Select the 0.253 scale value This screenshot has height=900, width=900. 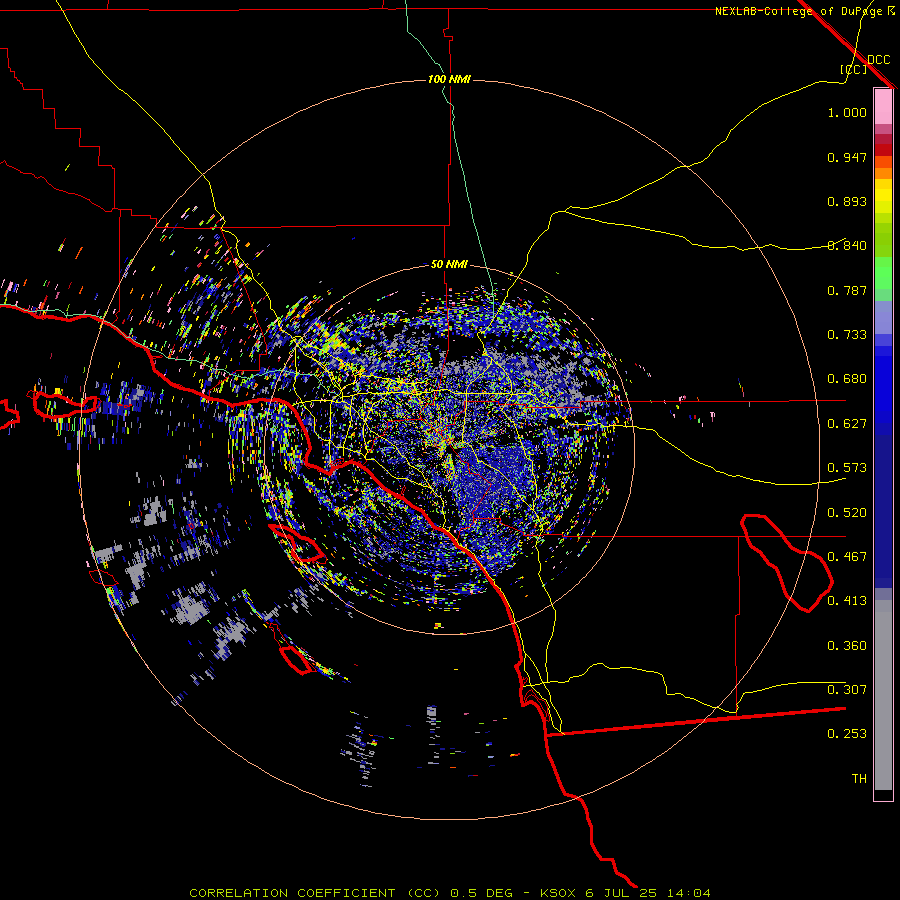(847, 734)
